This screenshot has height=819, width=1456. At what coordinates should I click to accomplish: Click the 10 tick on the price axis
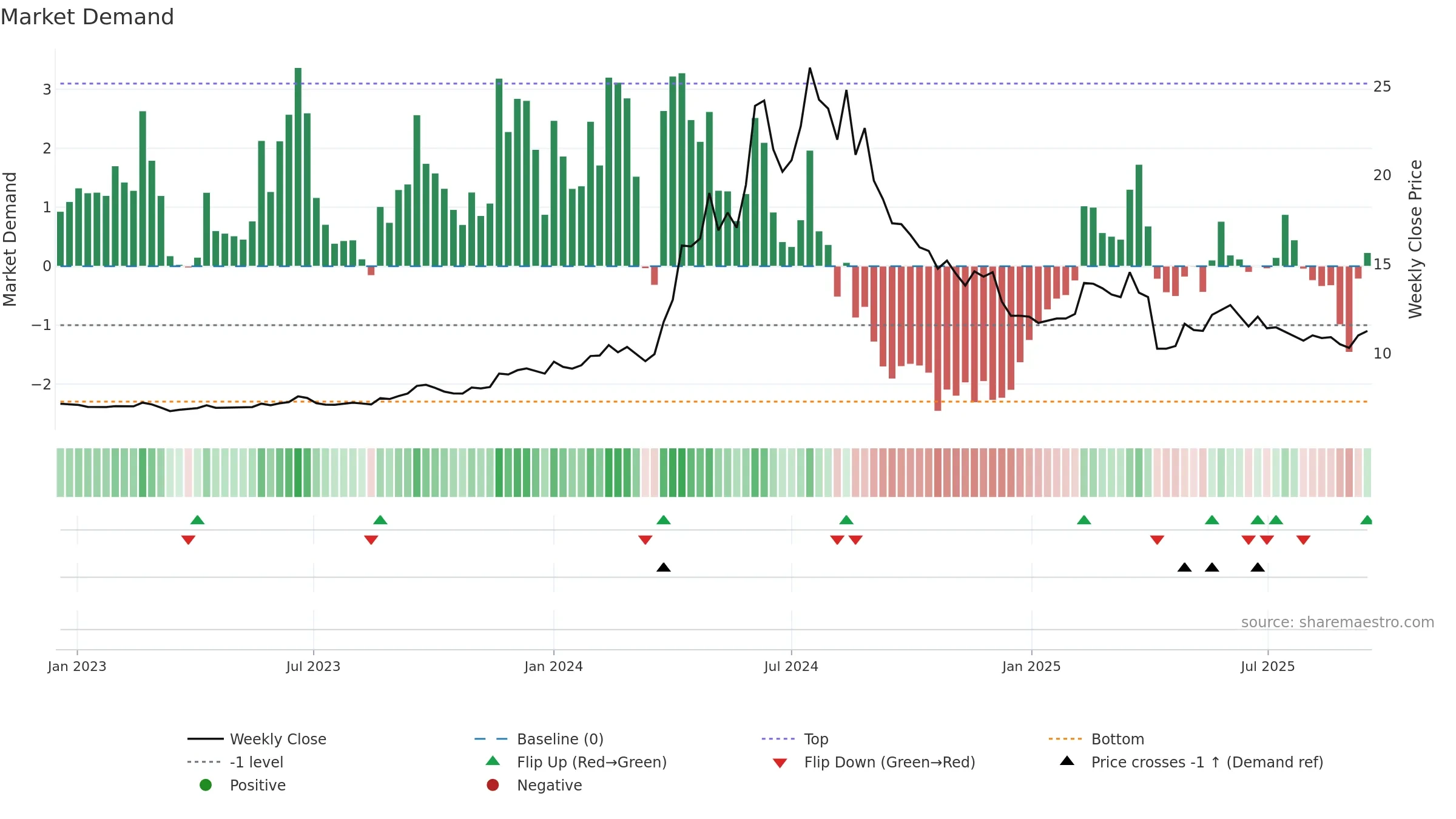coord(1382,353)
